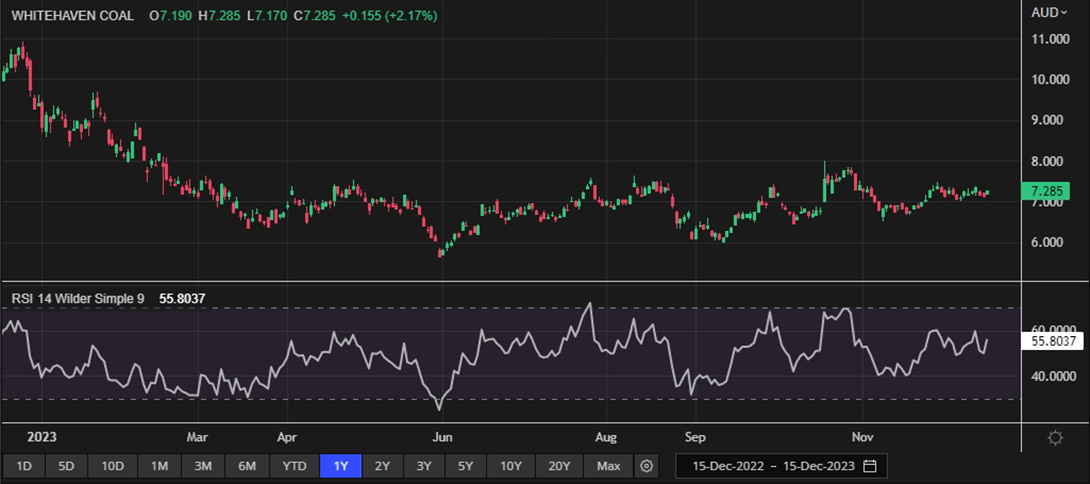Select the 10D time range
Viewport: 1090px width, 484px height.
click(x=113, y=466)
